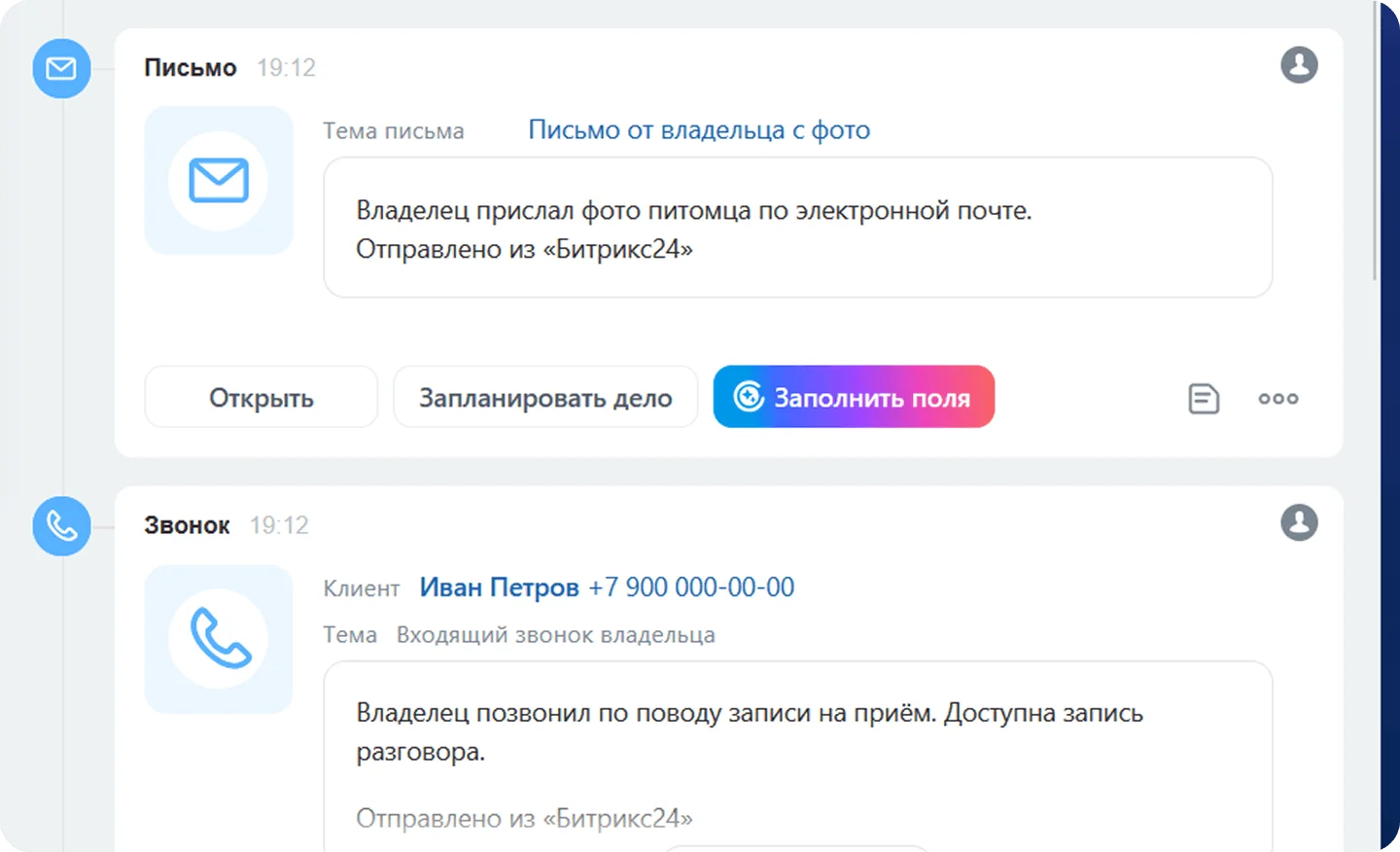
Task: Click Отправлено из «Битрикс24» in the call card
Action: click(524, 818)
